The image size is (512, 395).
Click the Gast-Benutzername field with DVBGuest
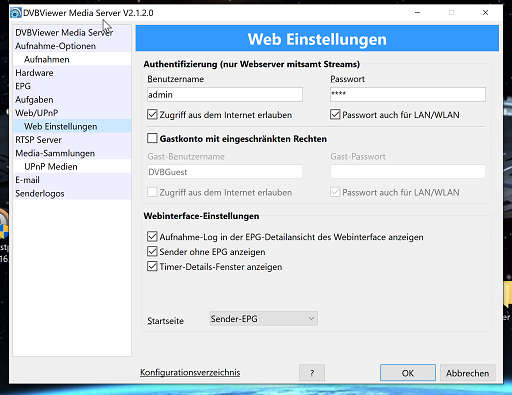pos(225,172)
